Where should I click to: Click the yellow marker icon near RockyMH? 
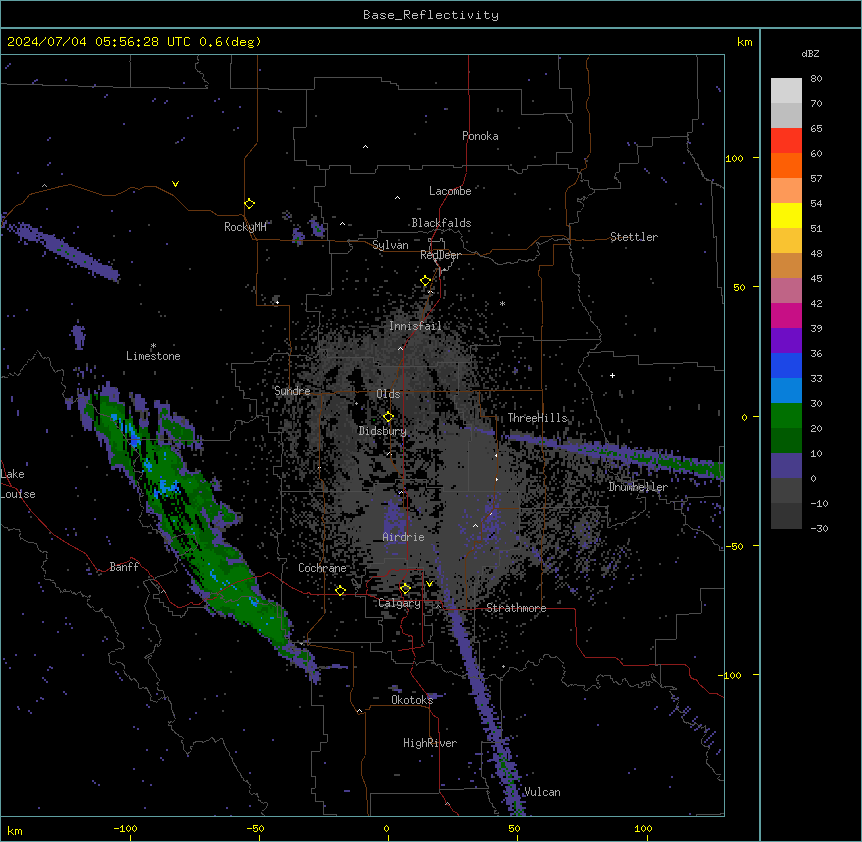pos(250,203)
